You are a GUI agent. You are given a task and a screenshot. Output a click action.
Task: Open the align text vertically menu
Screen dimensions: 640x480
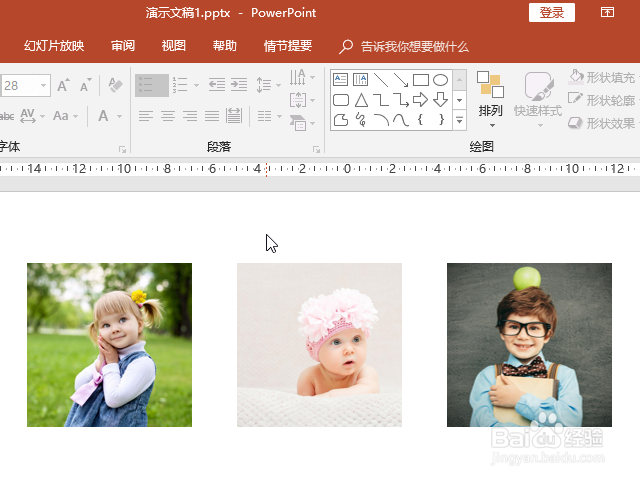click(301, 100)
